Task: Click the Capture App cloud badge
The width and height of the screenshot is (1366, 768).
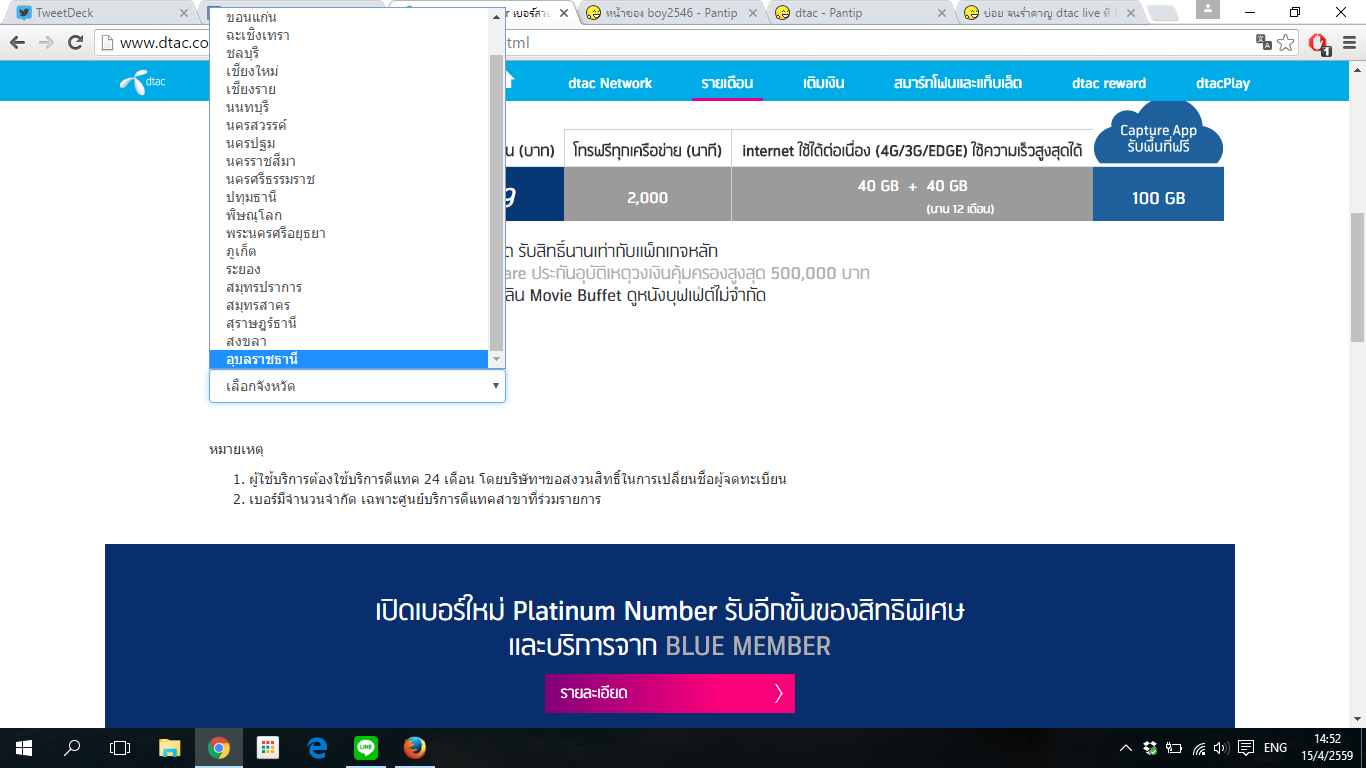Action: tap(1158, 135)
